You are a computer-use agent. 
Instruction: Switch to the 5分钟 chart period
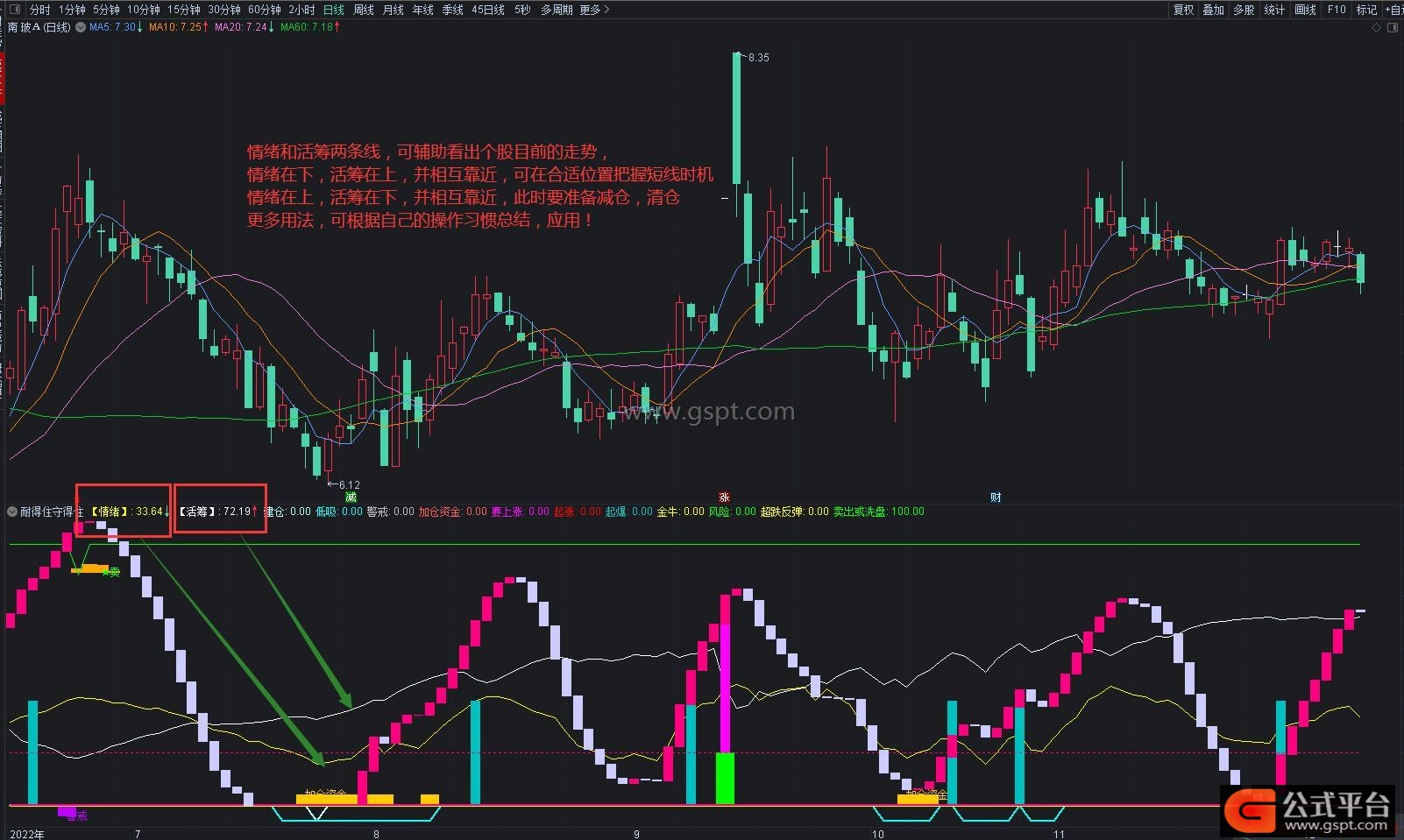tap(106, 10)
